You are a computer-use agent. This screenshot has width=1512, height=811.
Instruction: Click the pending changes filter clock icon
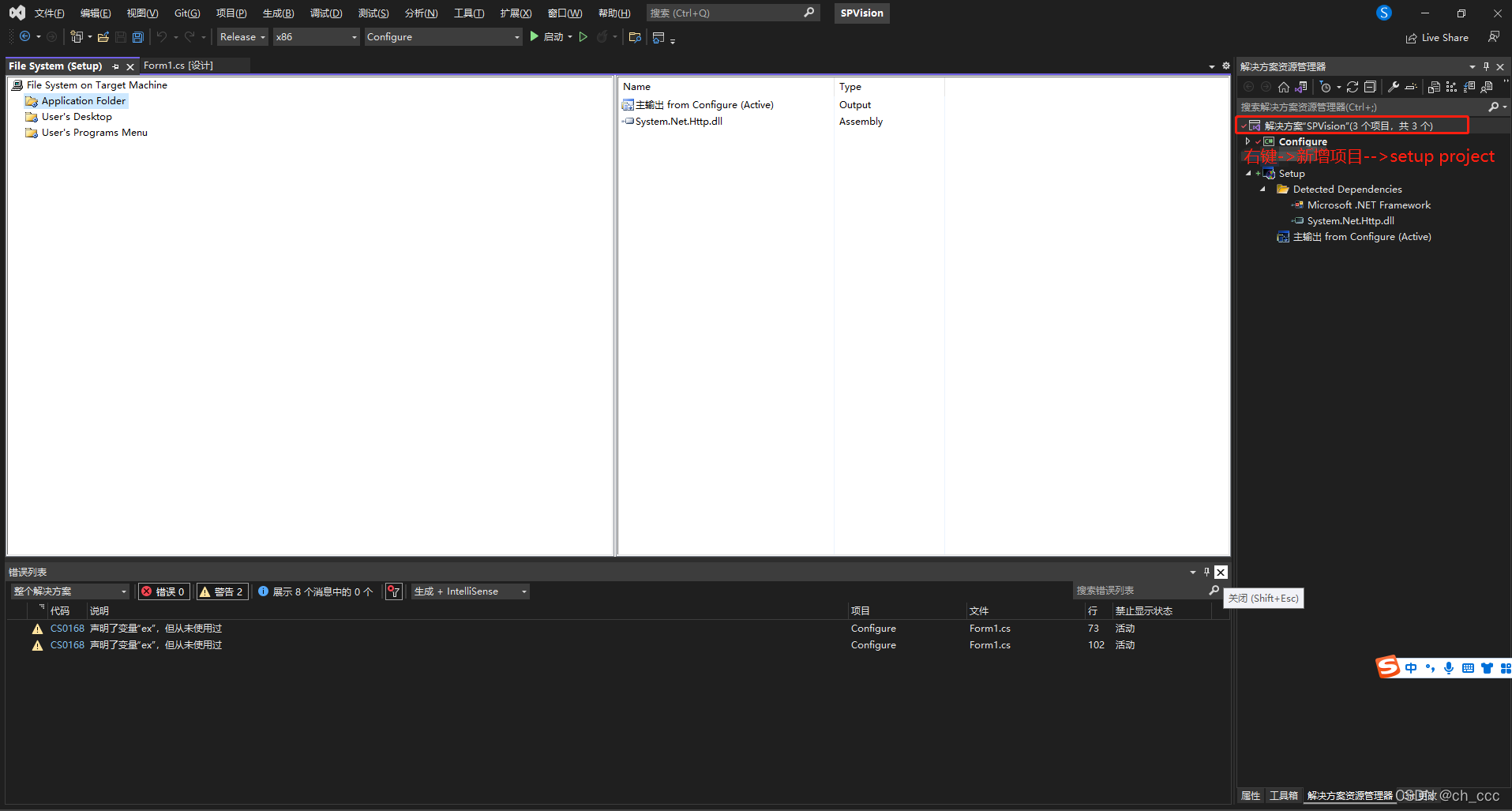1326,87
